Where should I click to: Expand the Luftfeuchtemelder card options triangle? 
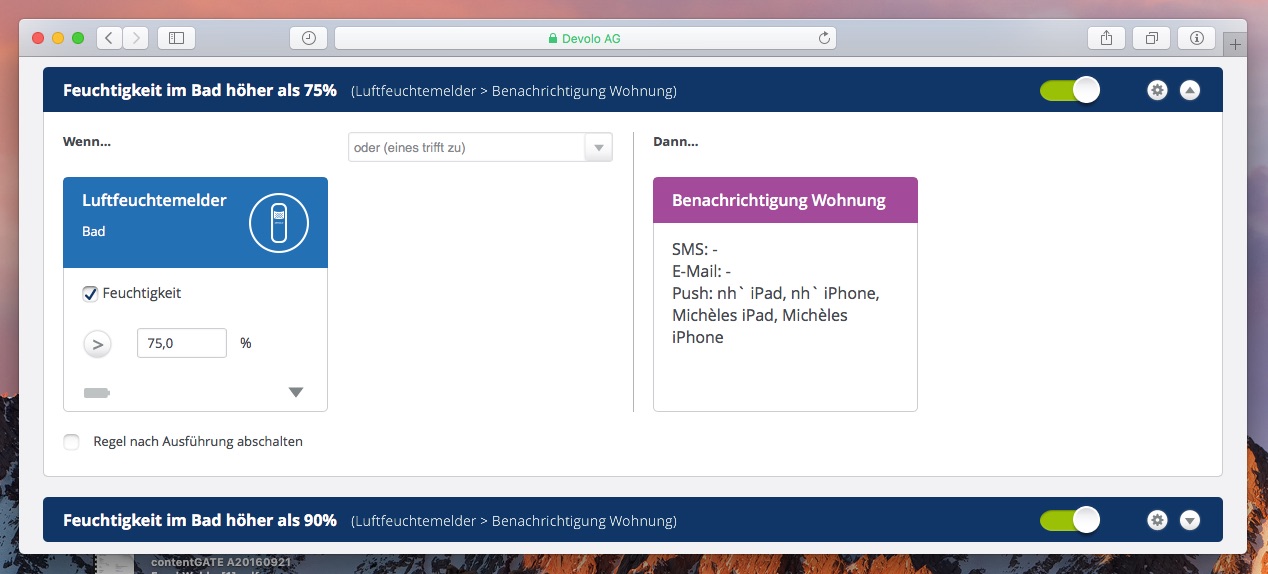pos(296,393)
